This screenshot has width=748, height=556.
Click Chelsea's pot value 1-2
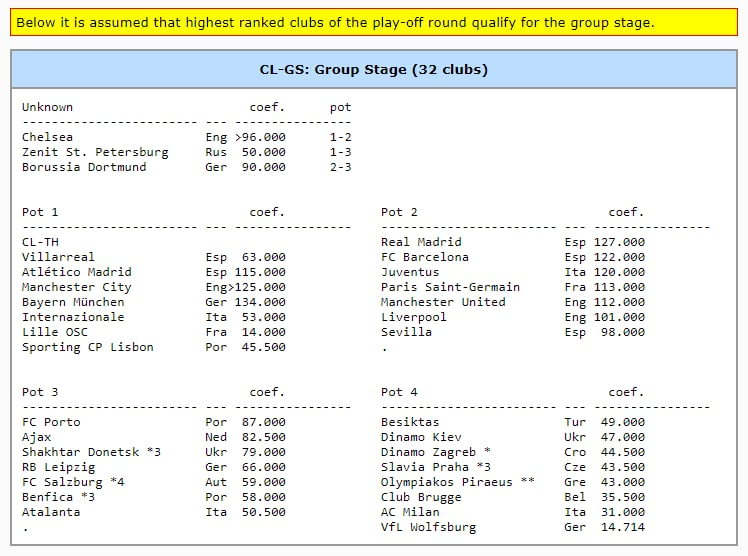coord(341,137)
